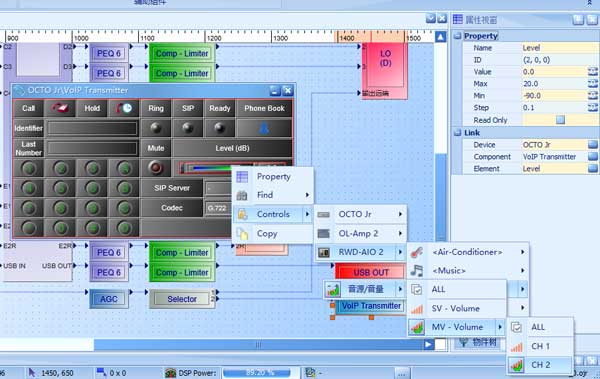This screenshot has height=379, width=600.
Task: Collapse the Link section
Action: [x=457, y=133]
